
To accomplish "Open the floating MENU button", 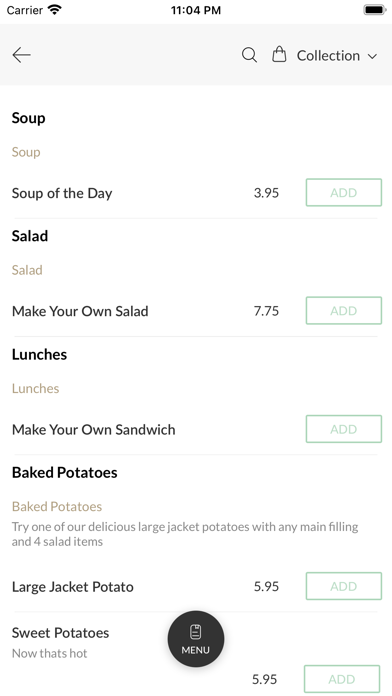I will (196, 639).
